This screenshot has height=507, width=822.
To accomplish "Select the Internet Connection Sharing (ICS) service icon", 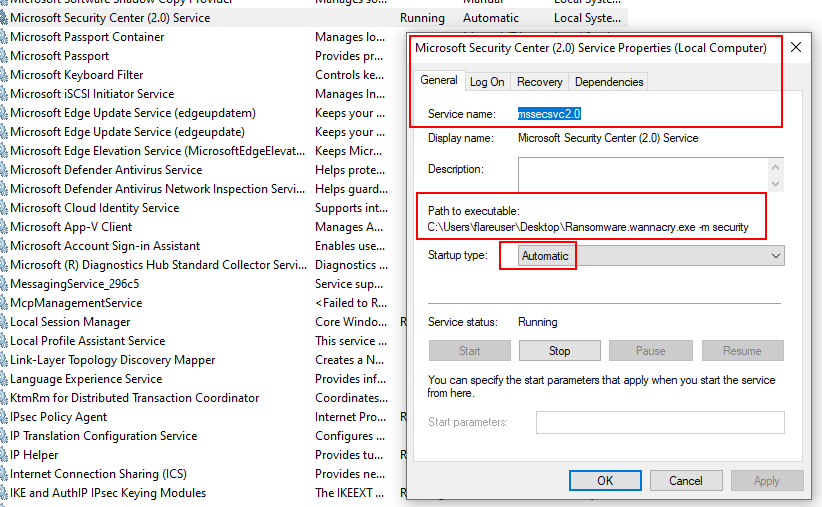I will [4, 474].
